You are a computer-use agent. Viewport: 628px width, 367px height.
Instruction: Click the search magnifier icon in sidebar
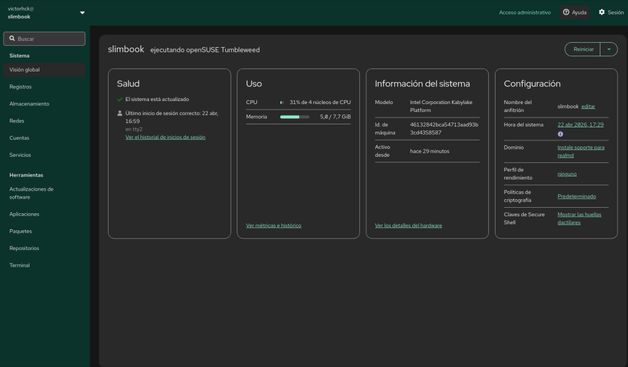pos(12,38)
